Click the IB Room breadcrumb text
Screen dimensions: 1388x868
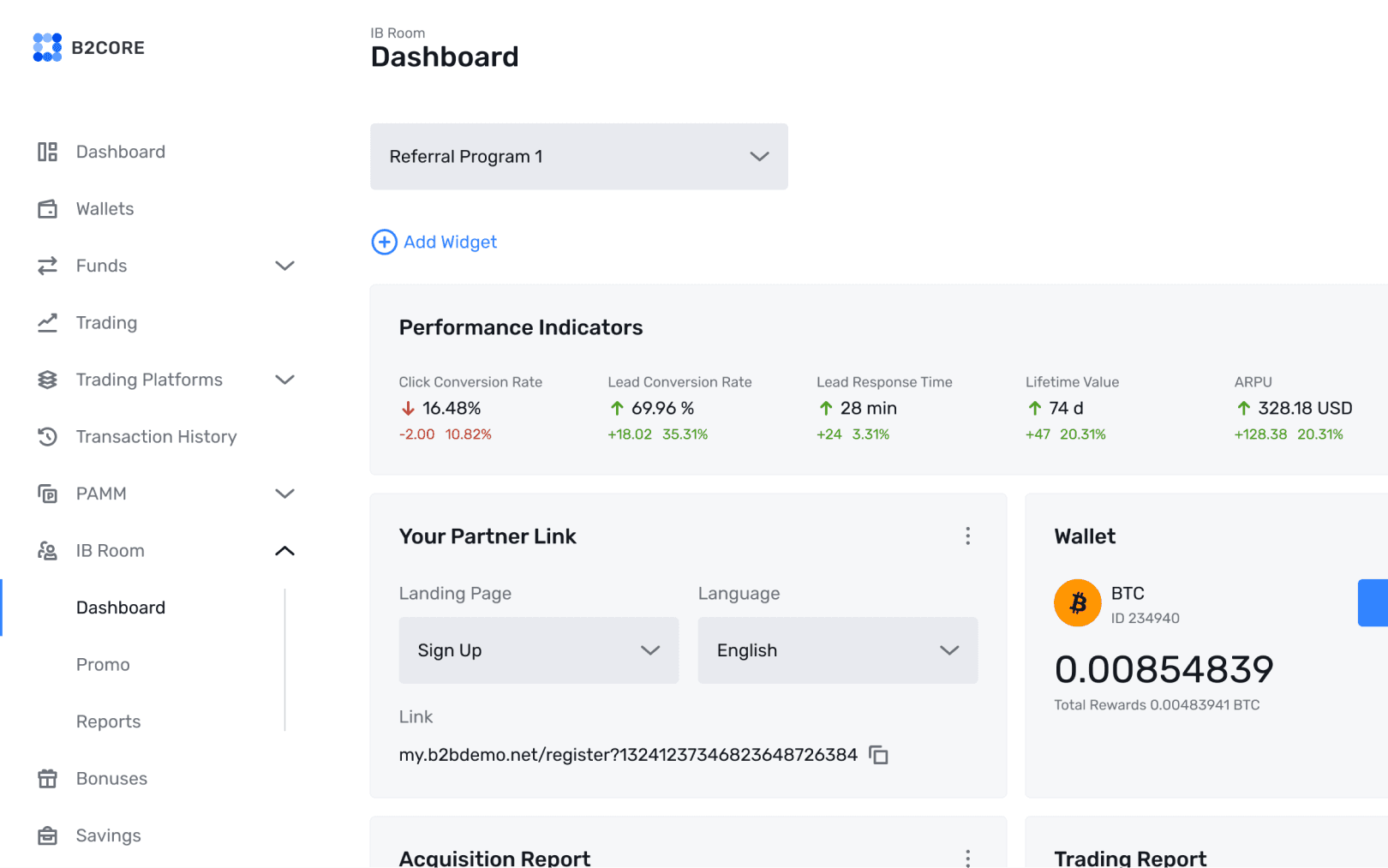[398, 33]
